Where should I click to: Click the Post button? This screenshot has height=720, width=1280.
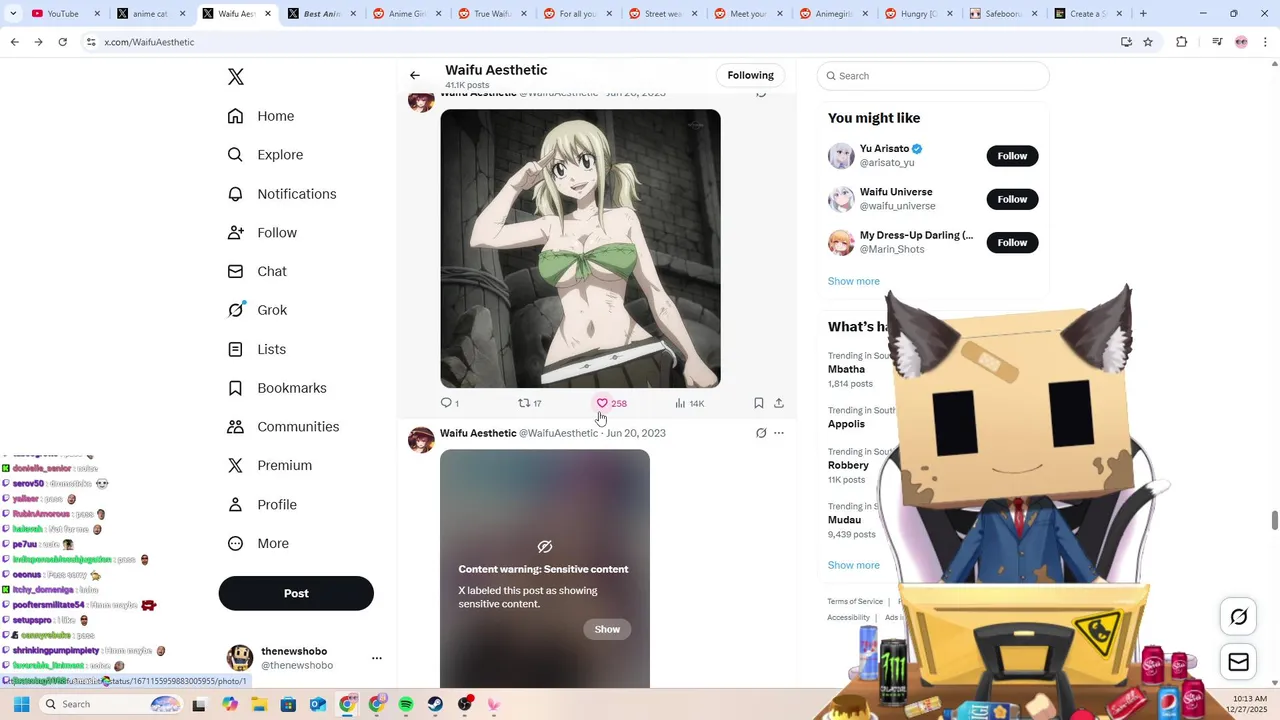[296, 593]
